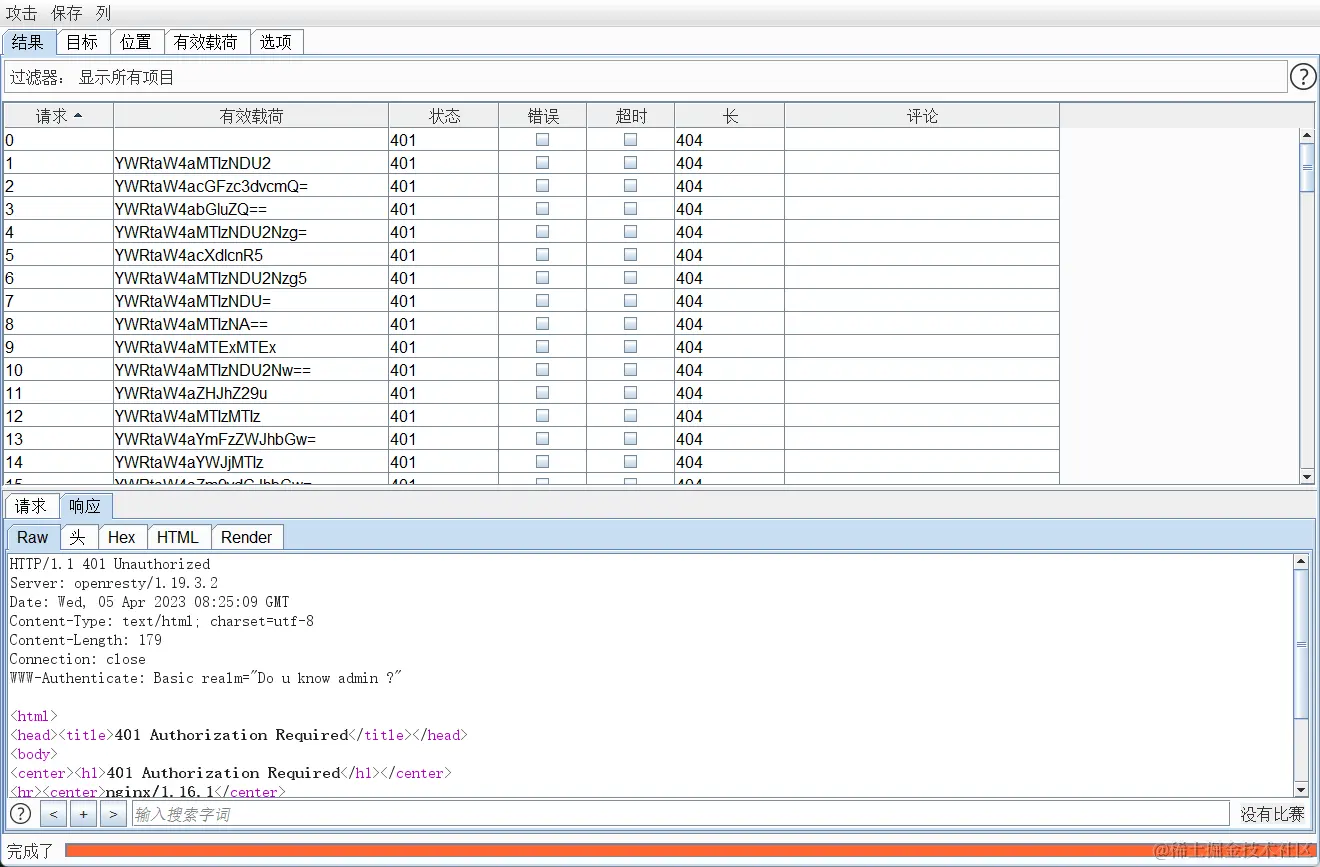Select the Hex view tab

pos(122,537)
